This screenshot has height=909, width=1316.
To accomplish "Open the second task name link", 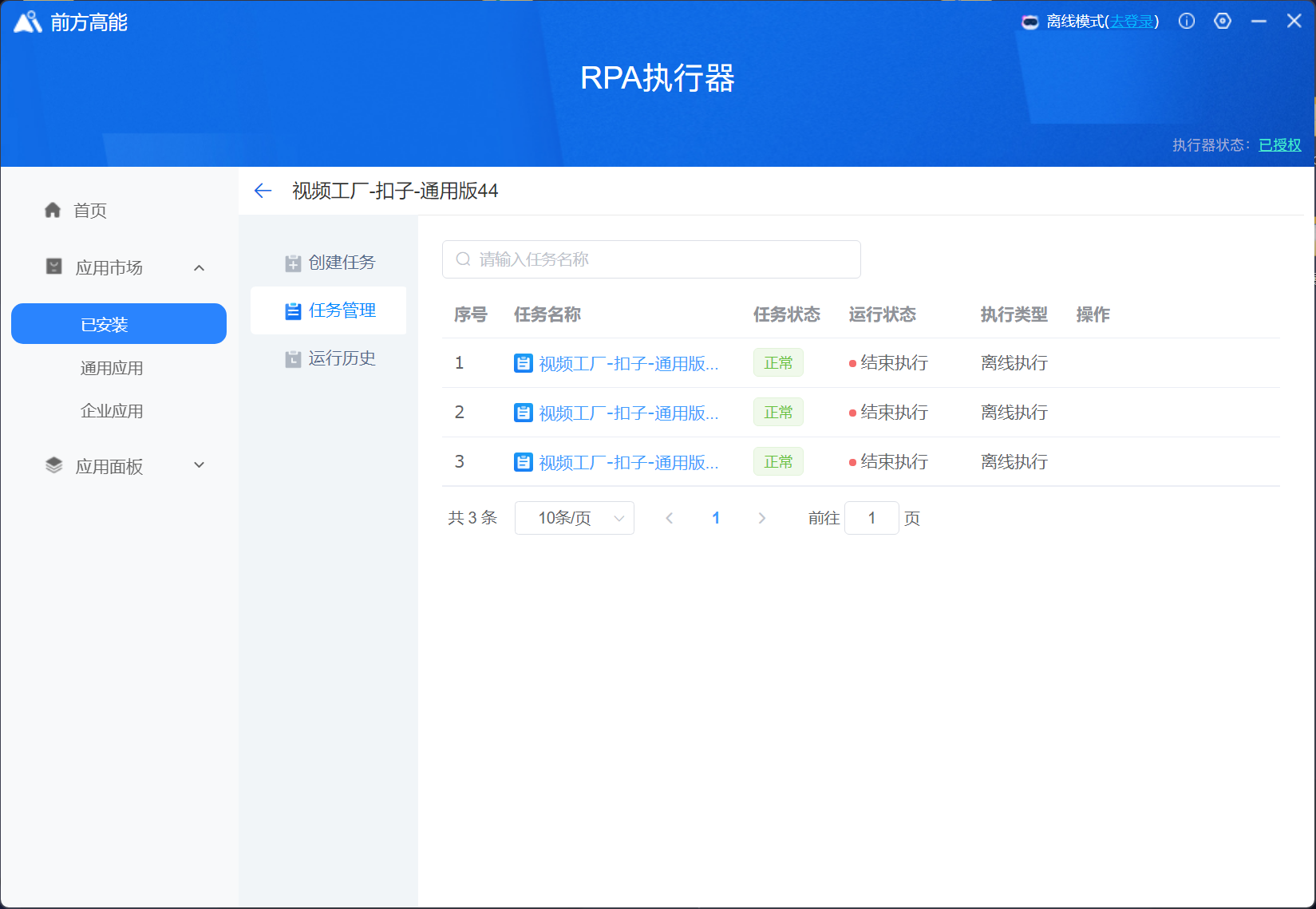I will [x=628, y=413].
